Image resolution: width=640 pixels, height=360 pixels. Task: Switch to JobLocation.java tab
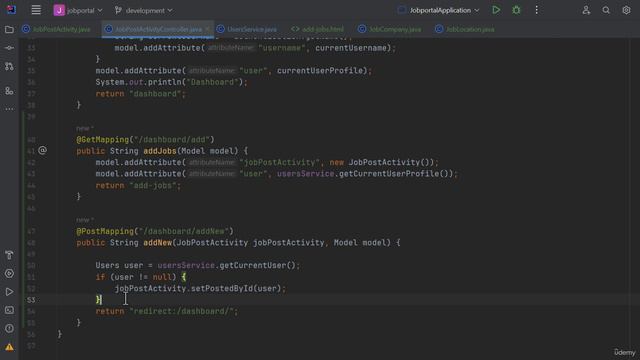click(x=465, y=29)
